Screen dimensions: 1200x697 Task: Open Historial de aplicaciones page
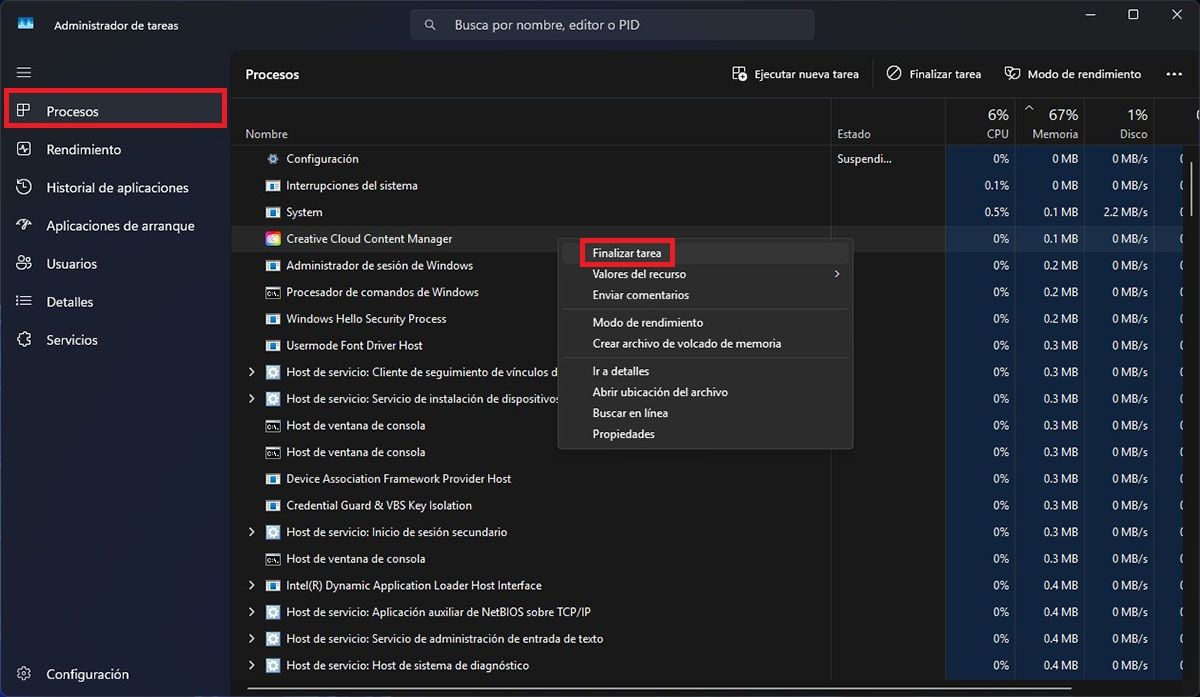pos(117,187)
